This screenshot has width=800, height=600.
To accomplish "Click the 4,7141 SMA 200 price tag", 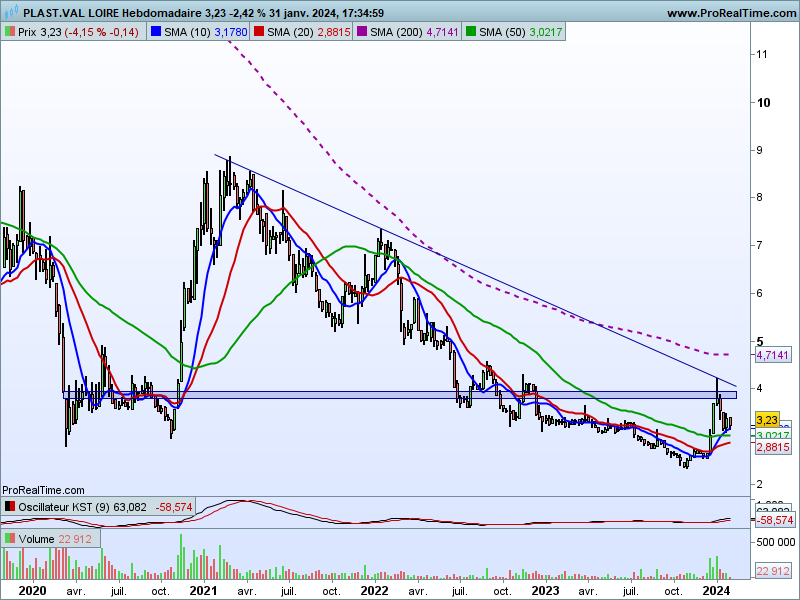I will click(x=772, y=355).
